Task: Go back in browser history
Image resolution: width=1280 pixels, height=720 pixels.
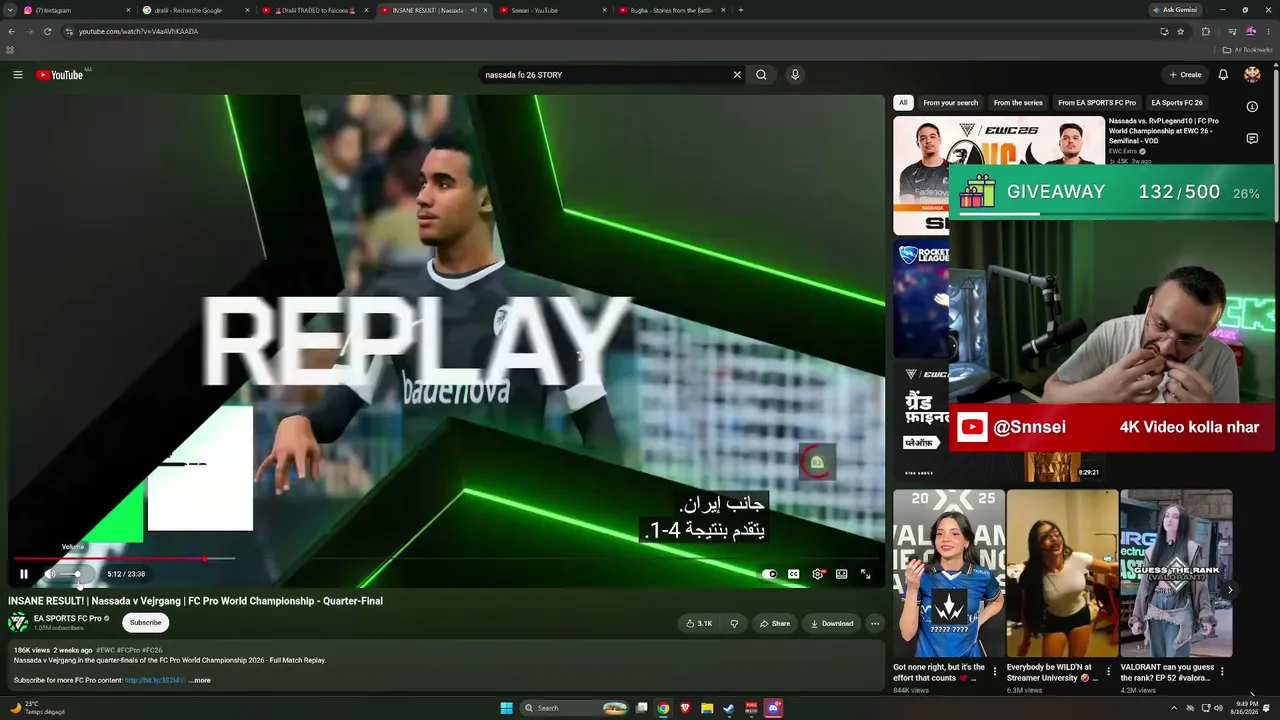Action: coord(11,31)
